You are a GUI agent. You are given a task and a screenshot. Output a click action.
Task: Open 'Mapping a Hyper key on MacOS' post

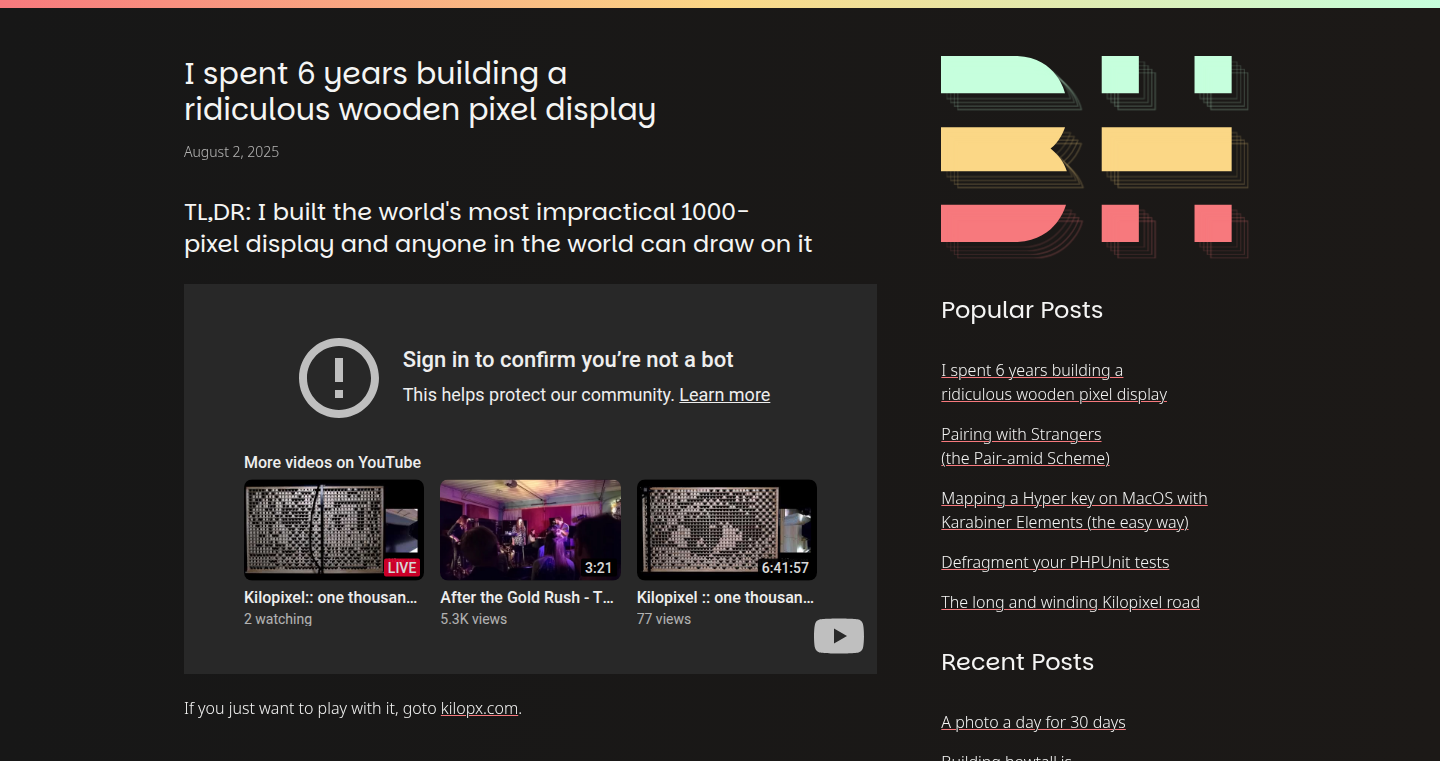(1074, 510)
